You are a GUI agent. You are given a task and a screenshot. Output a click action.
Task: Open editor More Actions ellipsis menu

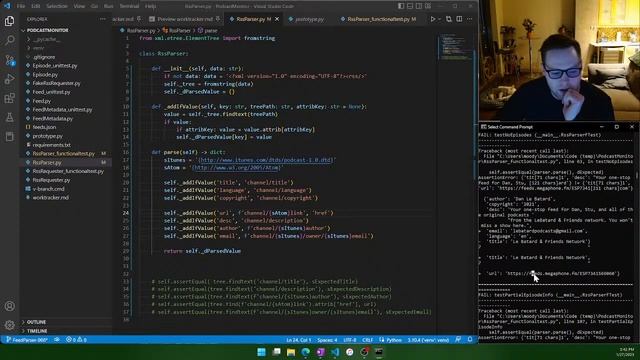click(x=469, y=19)
